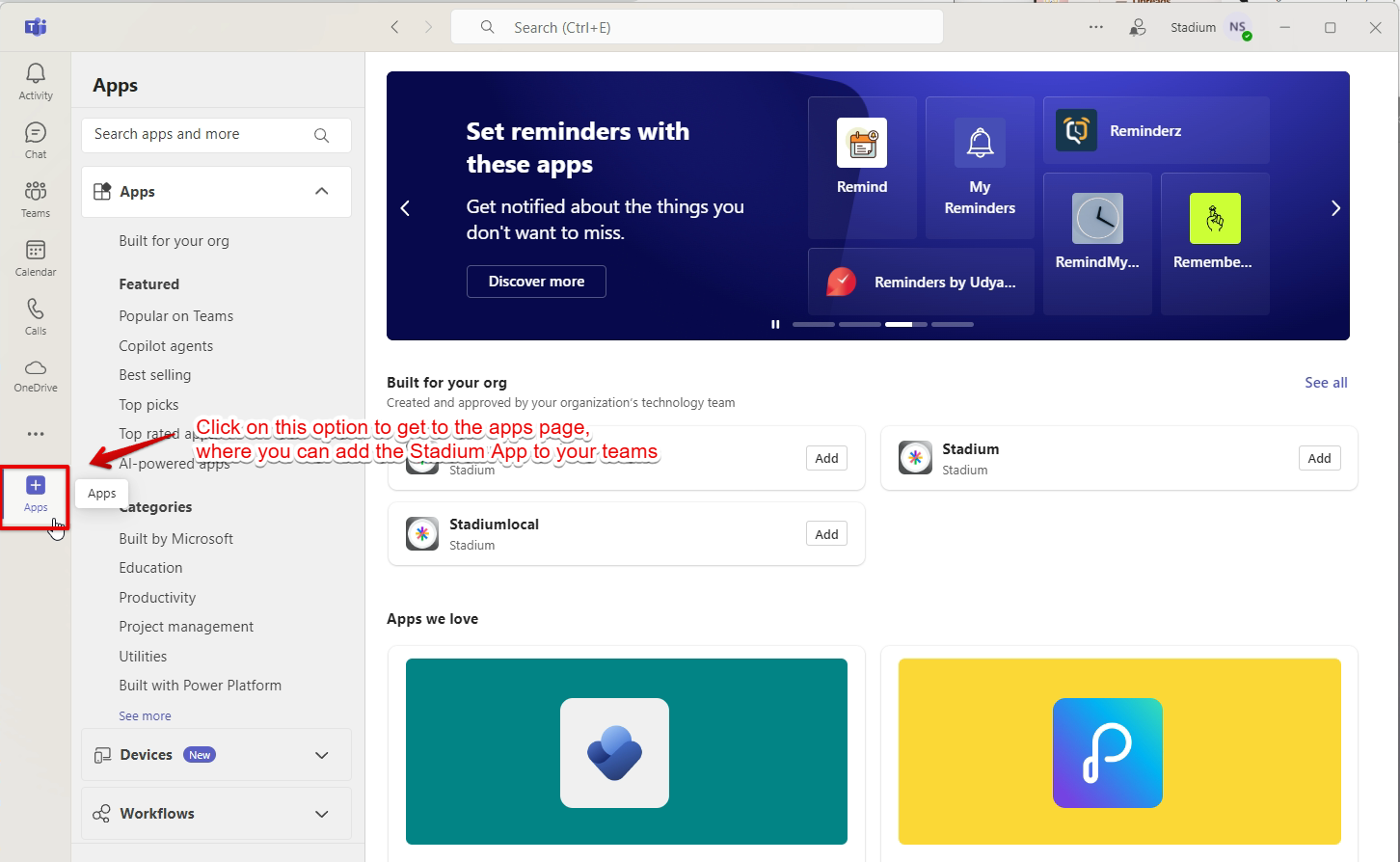Viewport: 1400px width, 862px height.
Task: Select Productivity category
Action: [157, 598]
